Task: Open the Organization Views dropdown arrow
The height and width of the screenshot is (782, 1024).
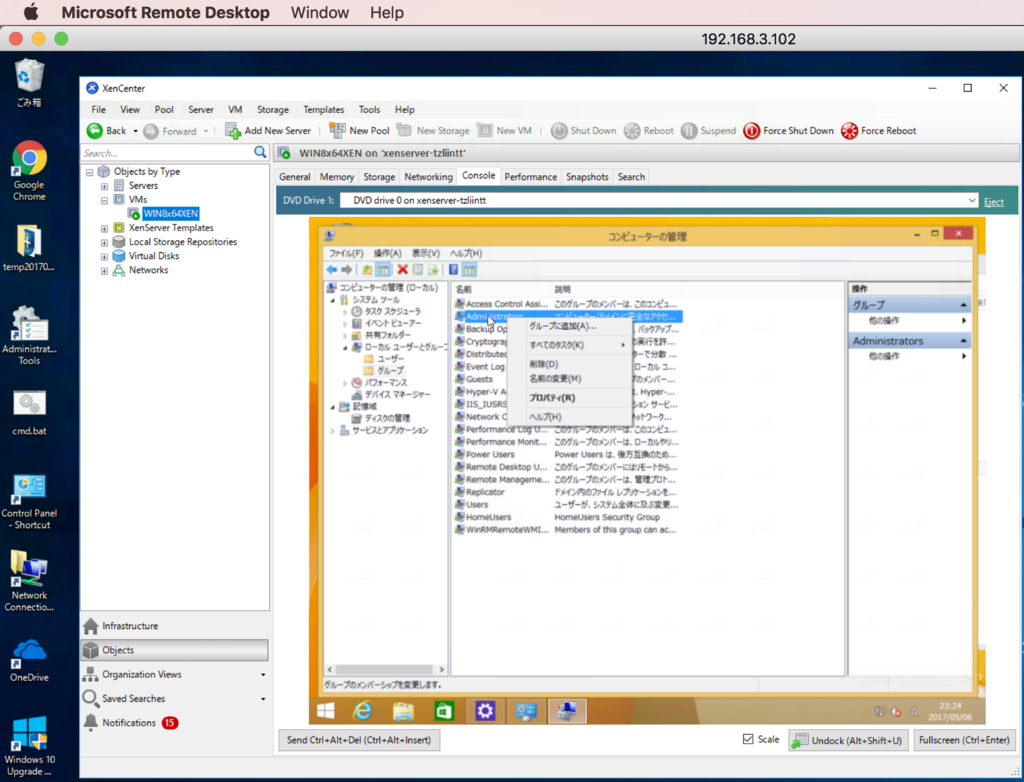Action: (263, 675)
